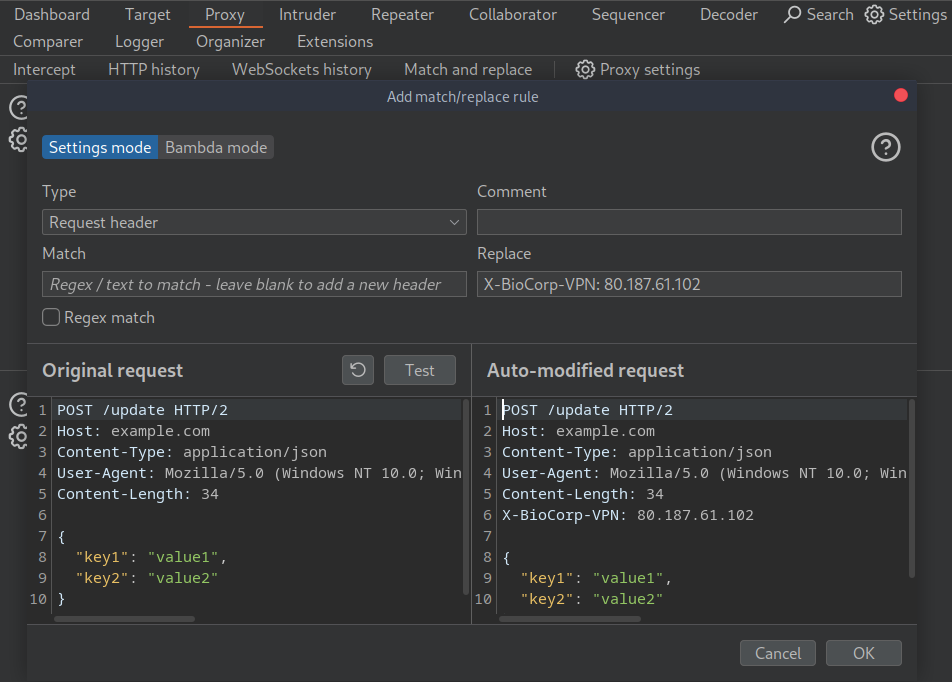
Task: Click the upper help icon on the left edge
Action: (18, 107)
